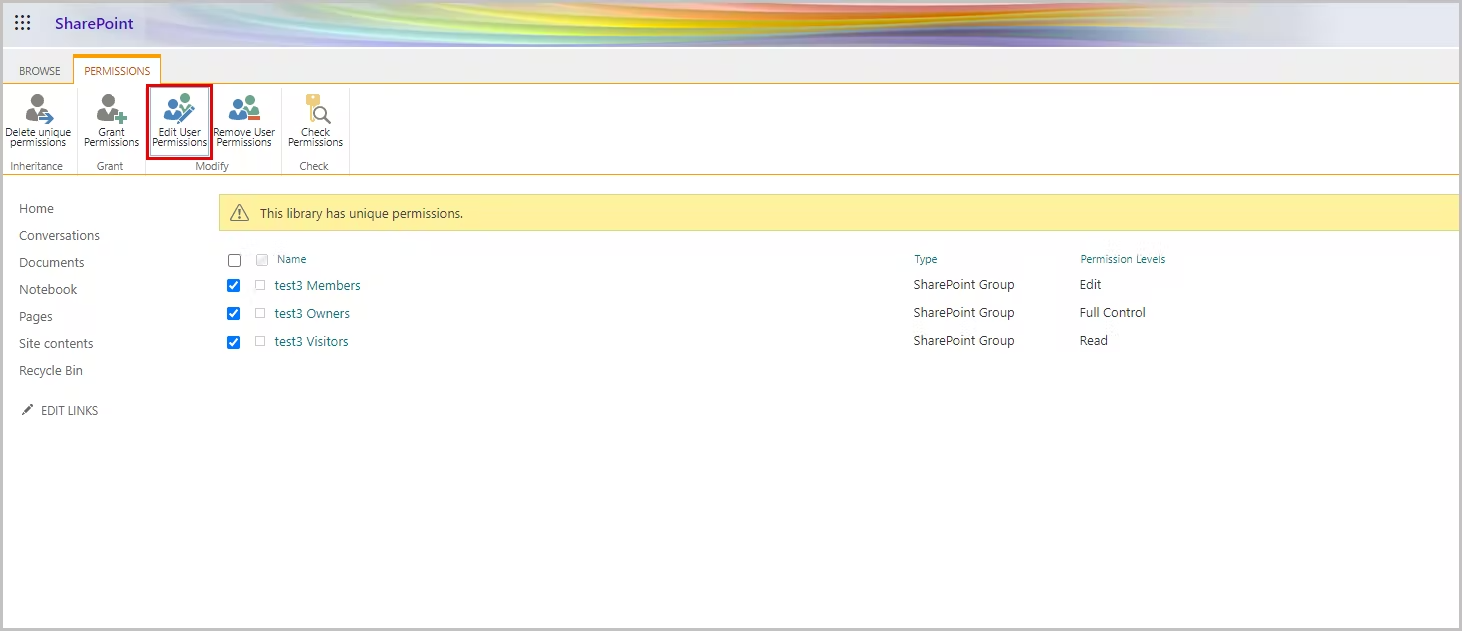Sort by the Type column header
Screen dimensions: 1462x631
click(926, 259)
